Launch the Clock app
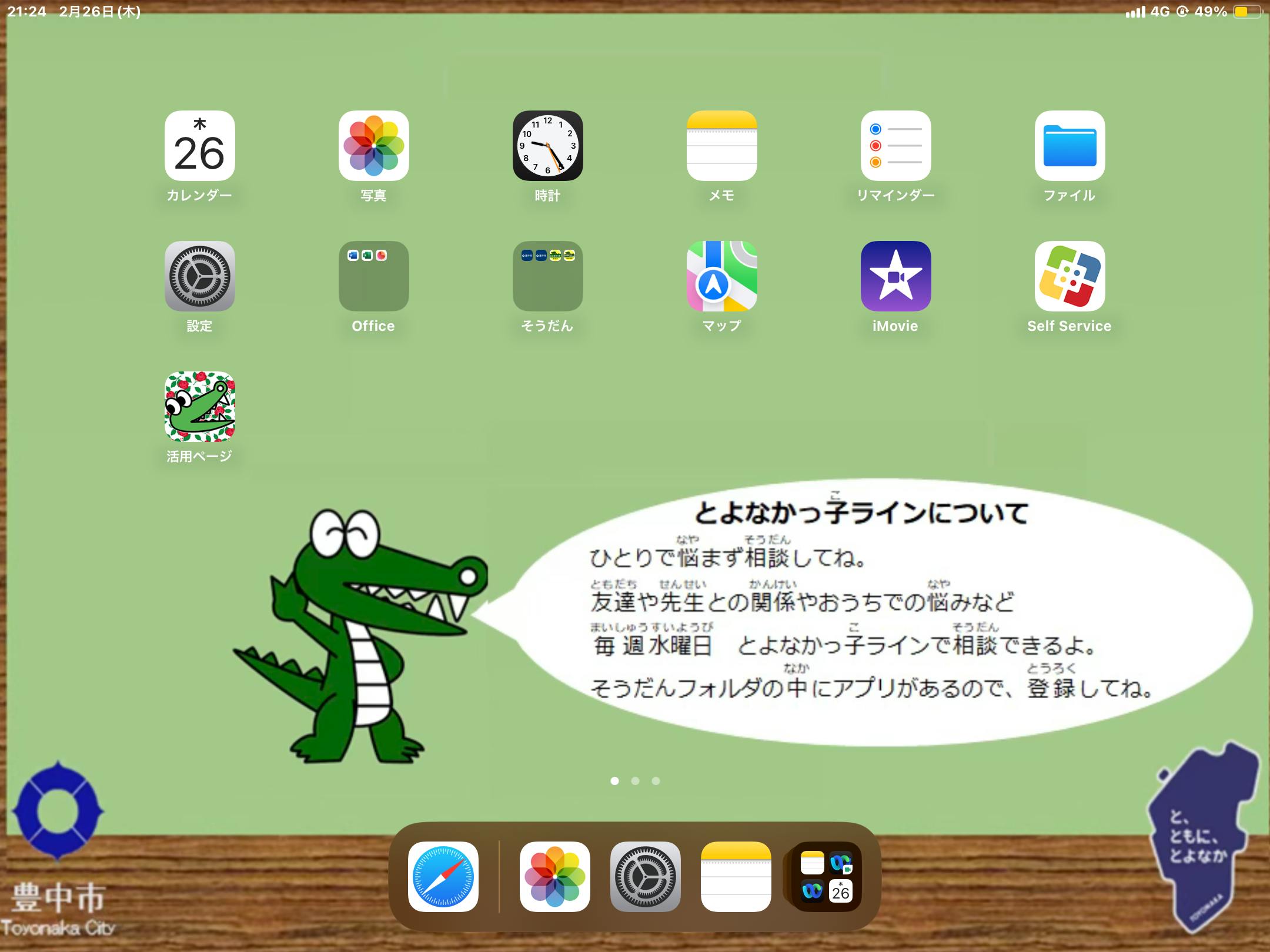Viewport: 1270px width, 952px height. [x=547, y=146]
